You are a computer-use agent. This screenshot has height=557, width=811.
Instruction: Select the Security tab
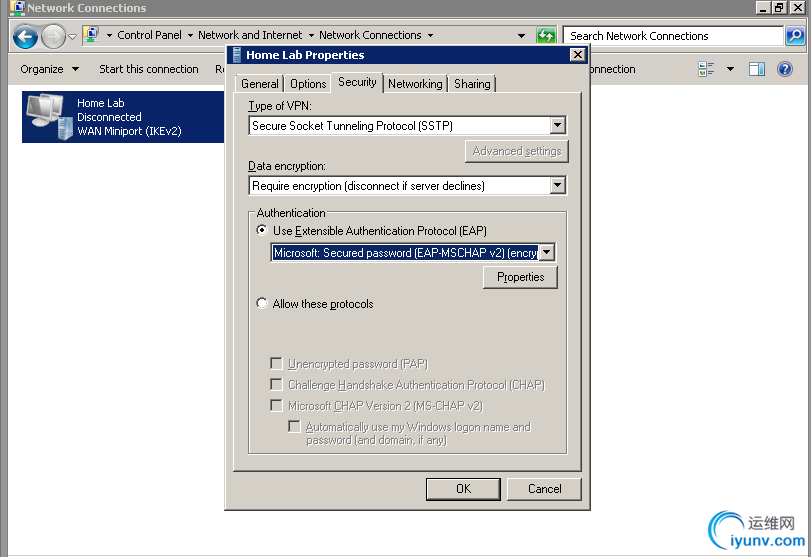357,82
